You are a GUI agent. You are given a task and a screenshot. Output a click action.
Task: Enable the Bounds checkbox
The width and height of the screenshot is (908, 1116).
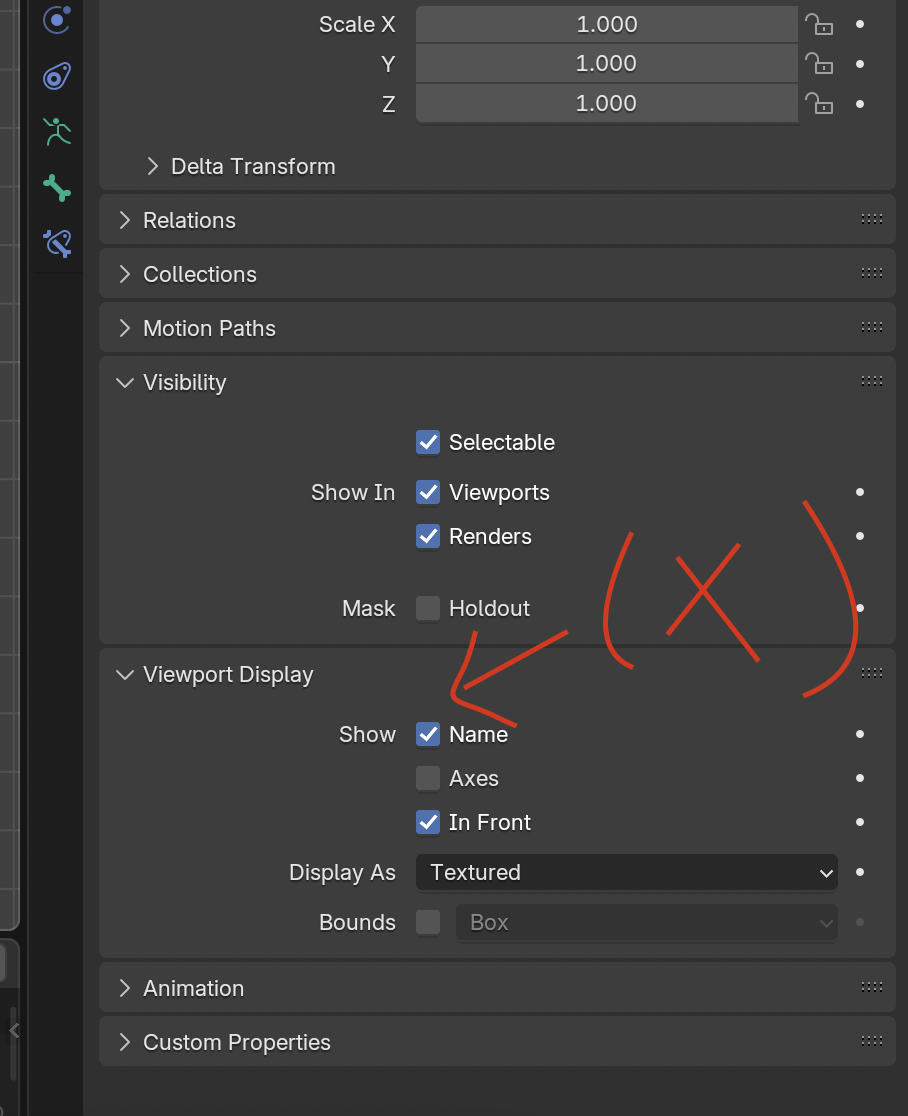point(428,922)
